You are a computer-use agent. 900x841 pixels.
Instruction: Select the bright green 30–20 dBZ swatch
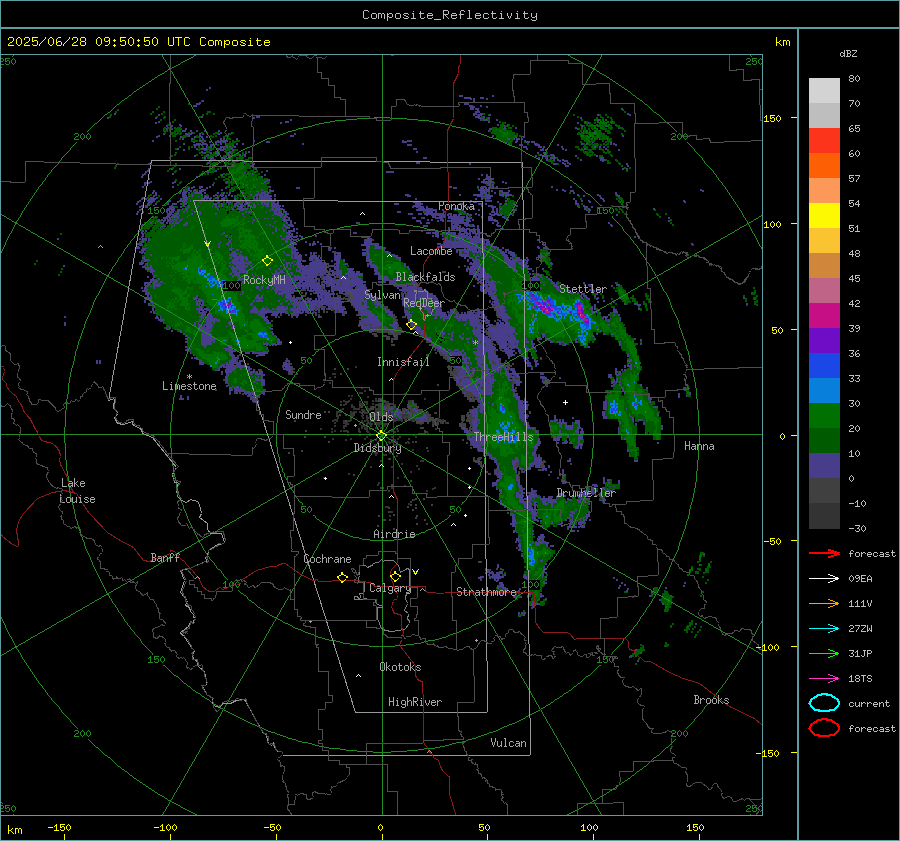click(x=824, y=416)
